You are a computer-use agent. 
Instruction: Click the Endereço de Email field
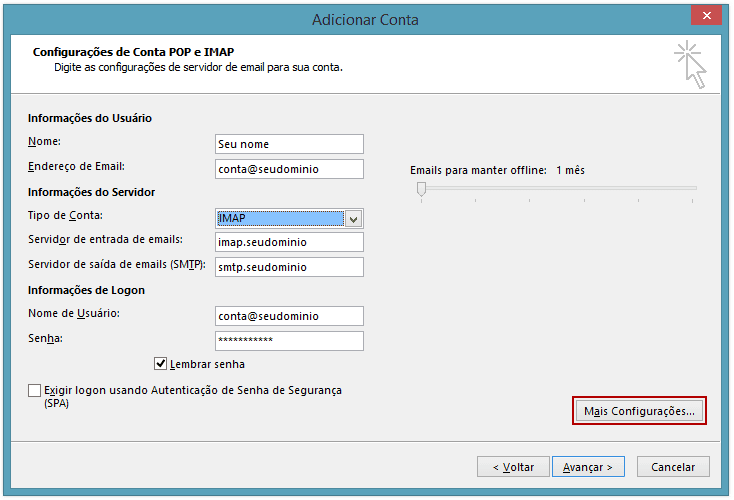(x=289, y=169)
